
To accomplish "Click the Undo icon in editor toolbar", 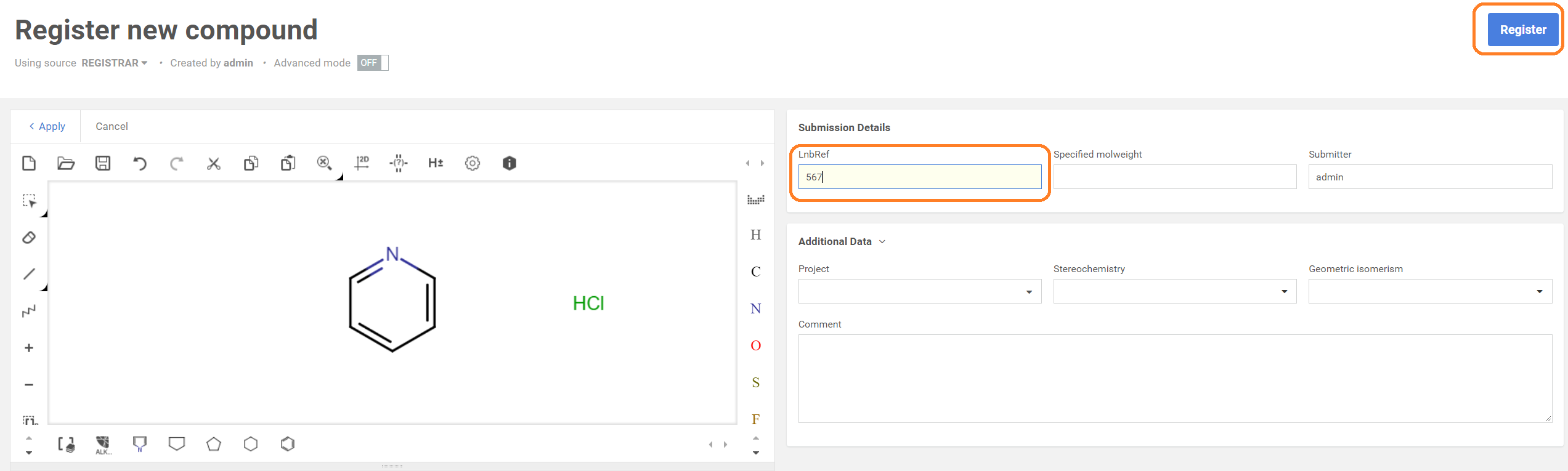I will click(x=140, y=163).
